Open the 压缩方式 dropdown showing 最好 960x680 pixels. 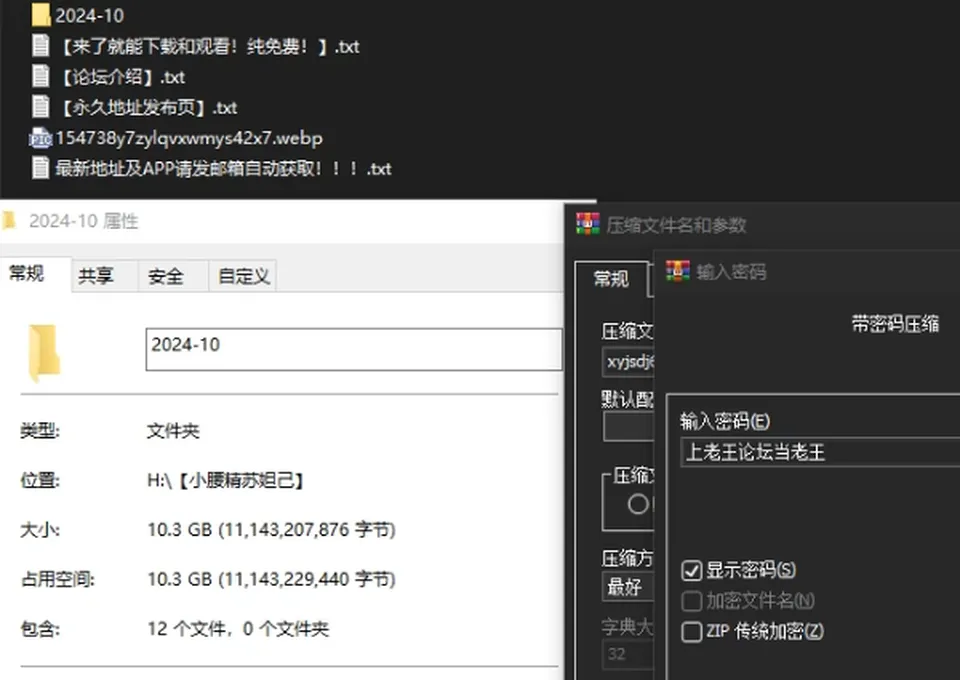[x=628, y=588]
